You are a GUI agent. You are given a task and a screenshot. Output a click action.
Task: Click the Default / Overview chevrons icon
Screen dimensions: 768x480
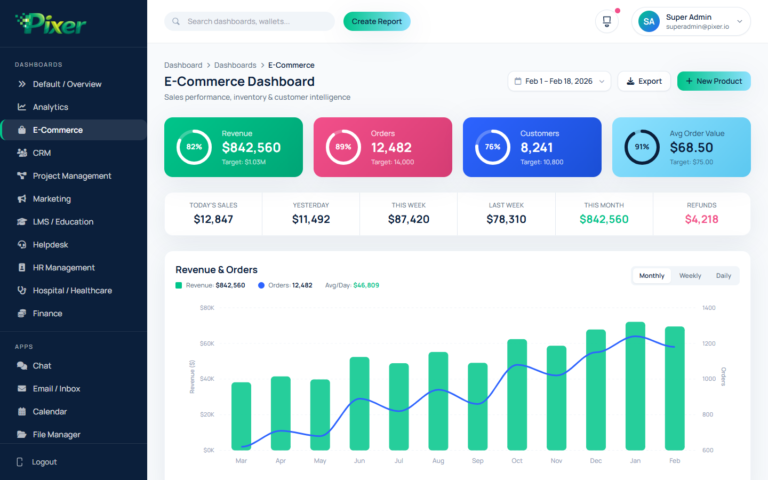pyautogui.click(x=22, y=84)
